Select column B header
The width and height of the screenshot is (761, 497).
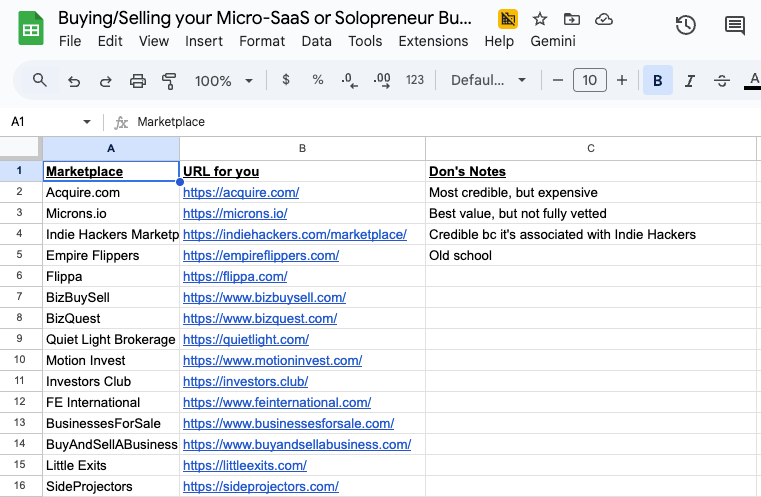pos(302,149)
